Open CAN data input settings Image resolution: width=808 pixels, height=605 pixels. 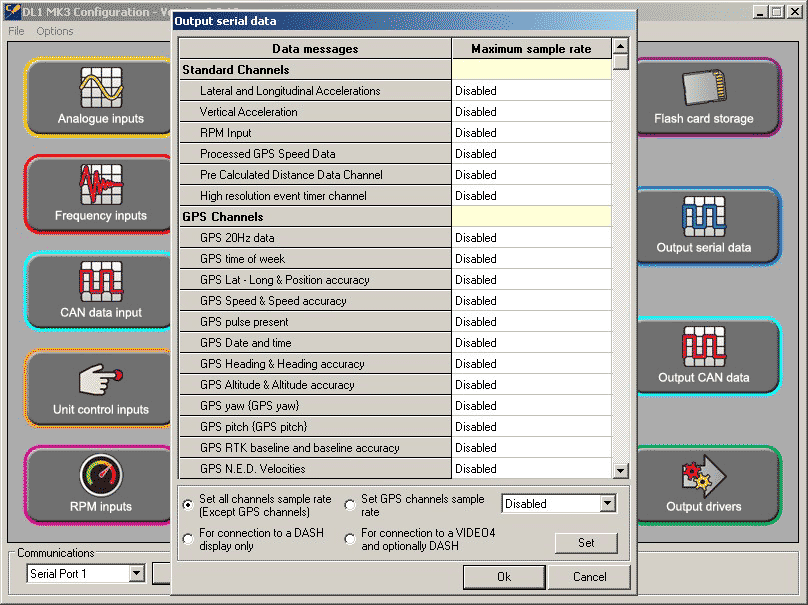(100, 291)
